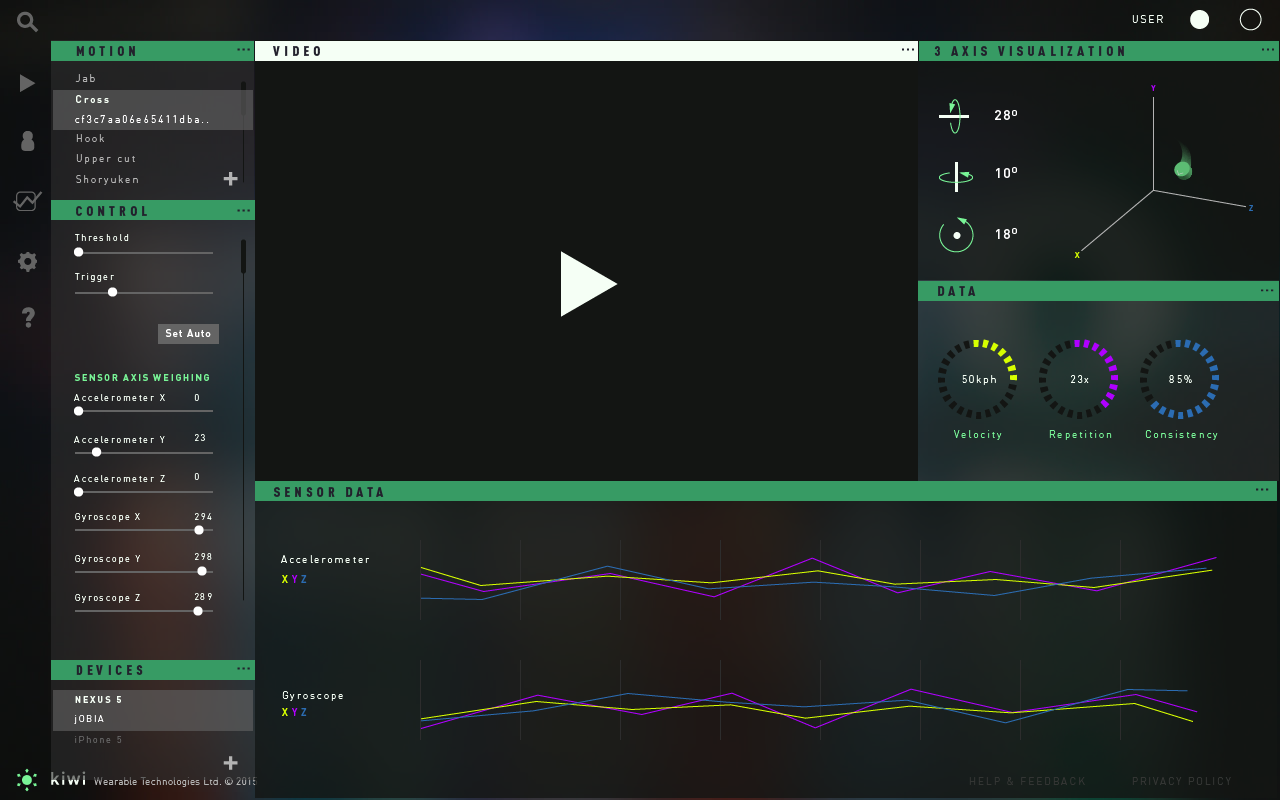The image size is (1280, 800).
Task: Add a new motion with plus icon
Action: (x=230, y=179)
